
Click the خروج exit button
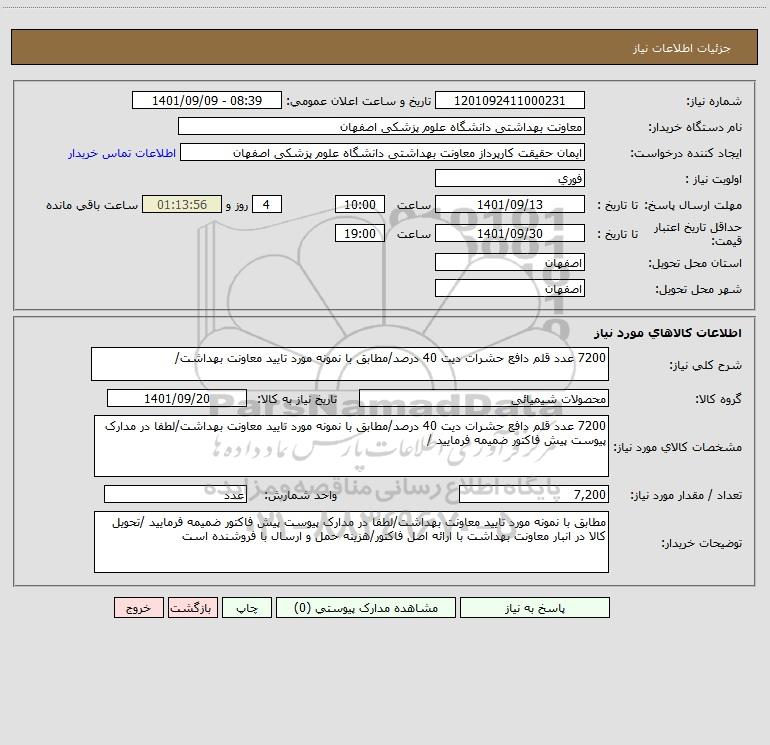click(138, 607)
